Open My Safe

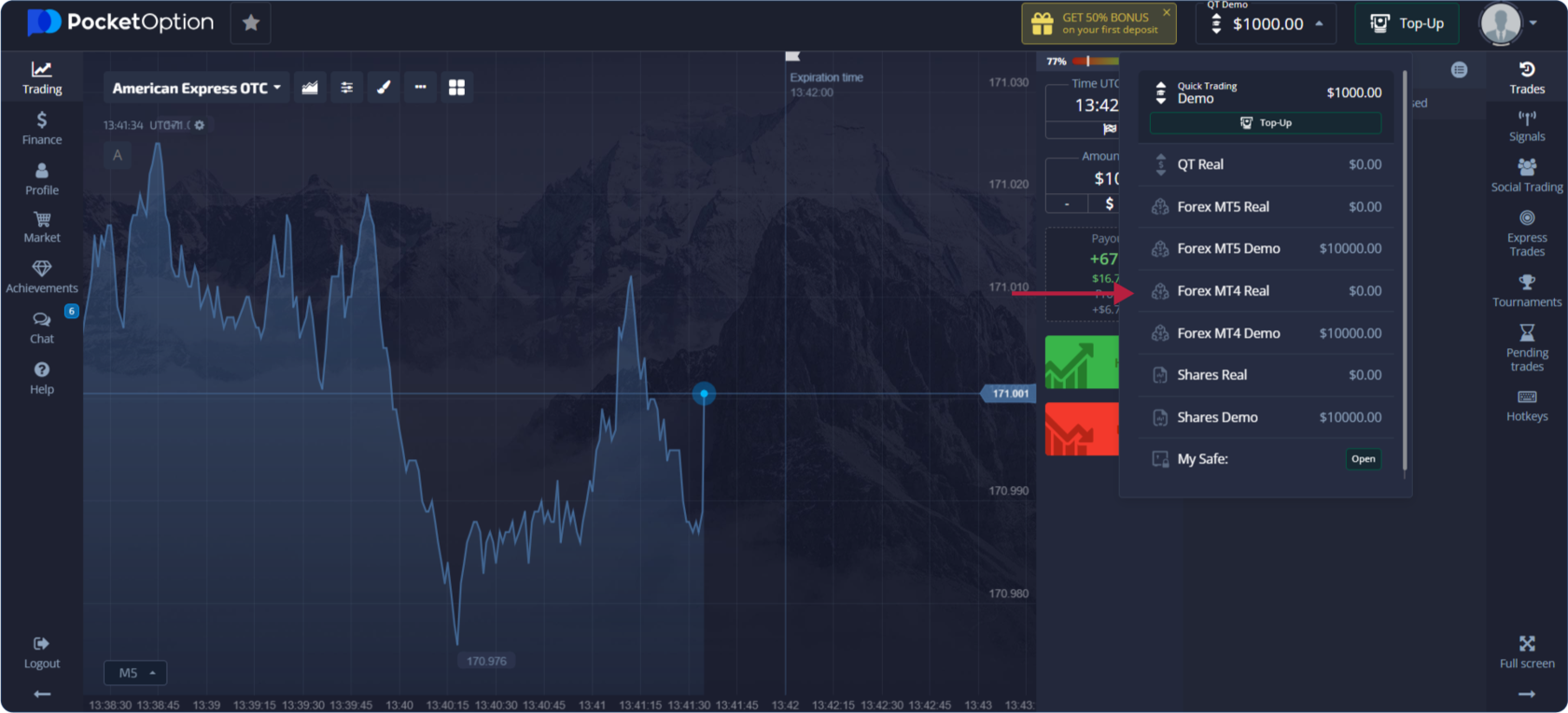[1363, 459]
